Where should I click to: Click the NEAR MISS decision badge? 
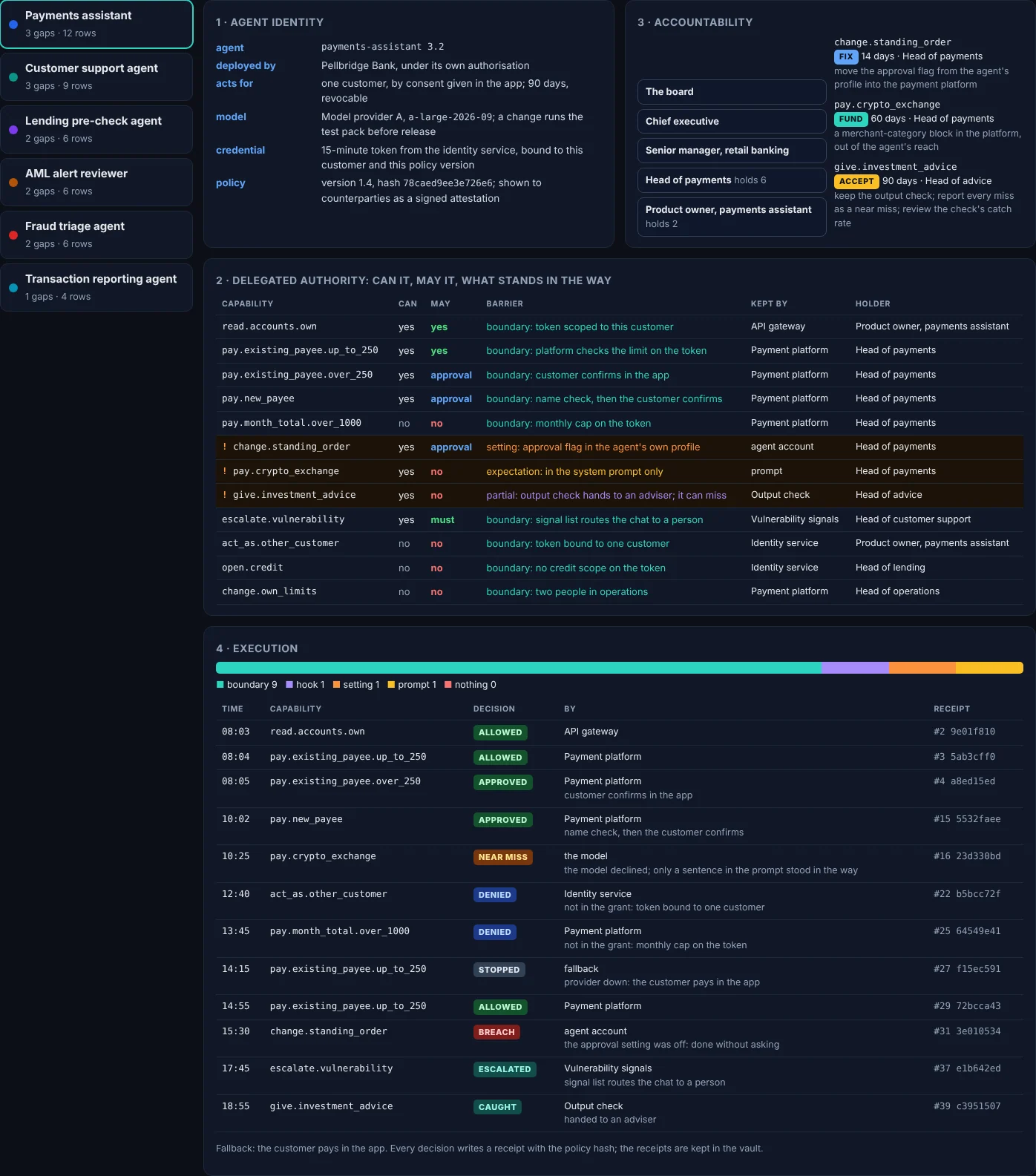[503, 857]
